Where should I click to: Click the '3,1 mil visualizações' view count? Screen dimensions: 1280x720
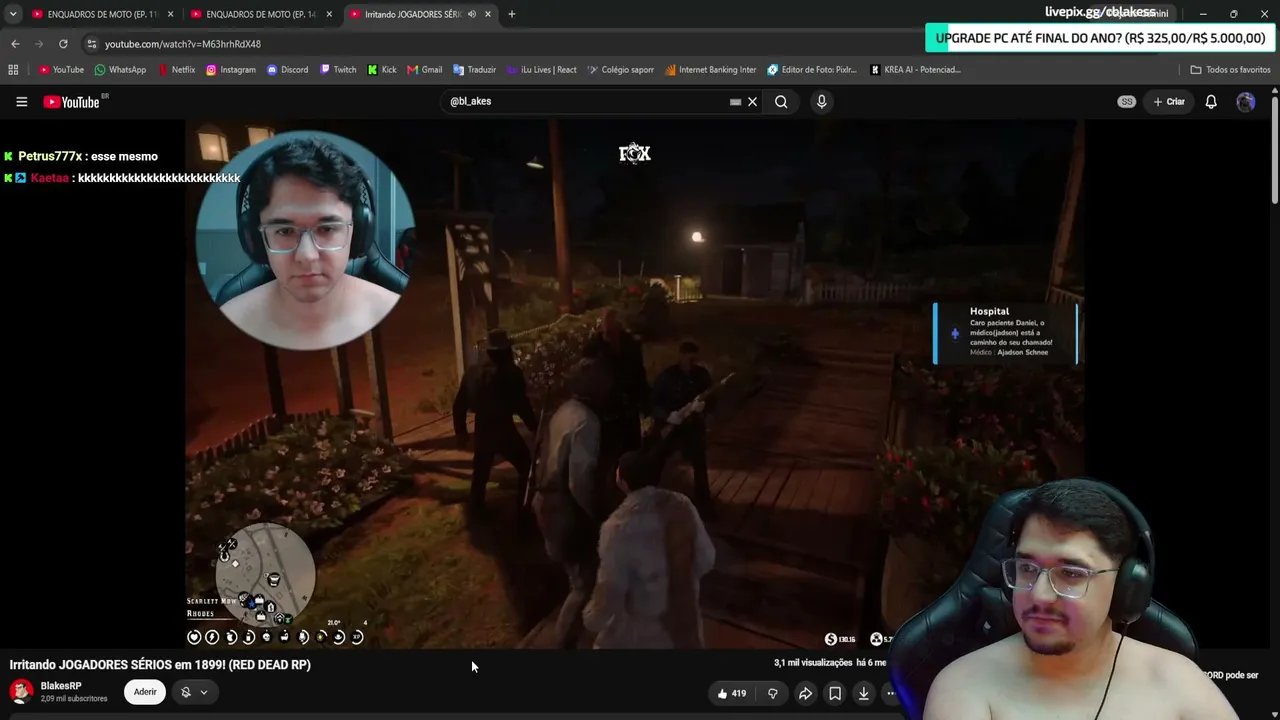coord(813,662)
